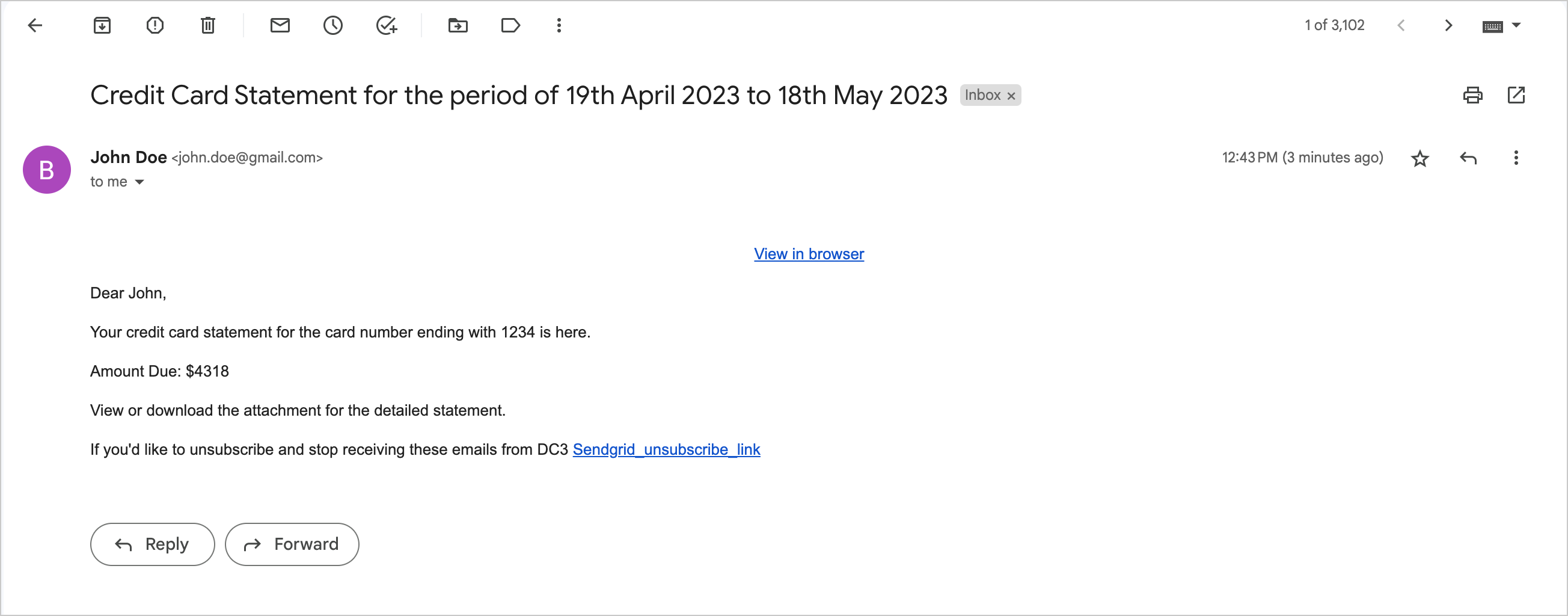Click the View in browser link
This screenshot has width=1568, height=616.
(808, 254)
